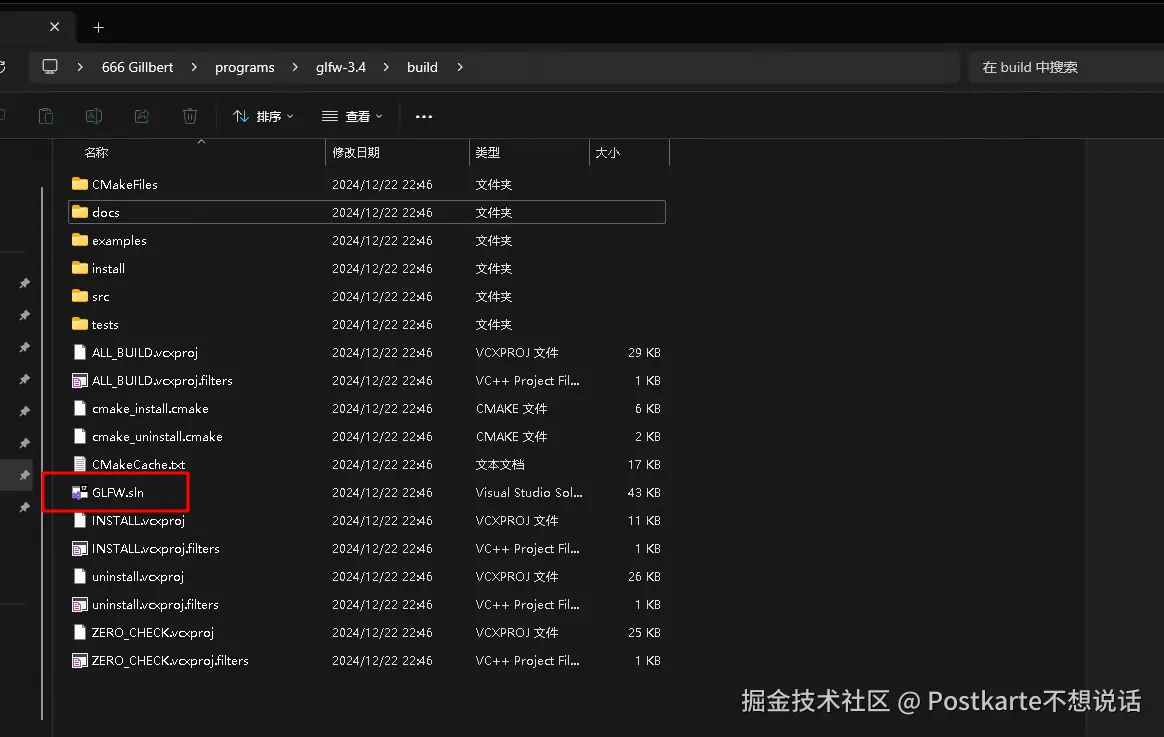
Task: Click cmake_uninstall.cmake file icon
Action: pyautogui.click(x=79, y=436)
